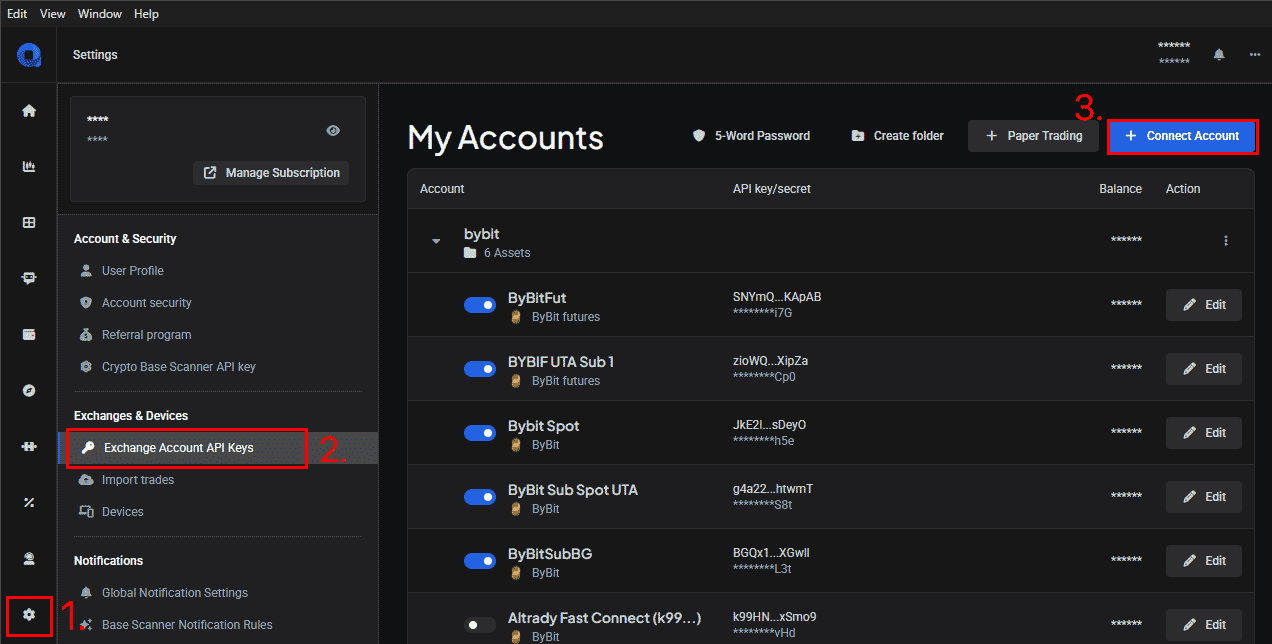
Task: Open the Edit menu
Action: click(17, 14)
